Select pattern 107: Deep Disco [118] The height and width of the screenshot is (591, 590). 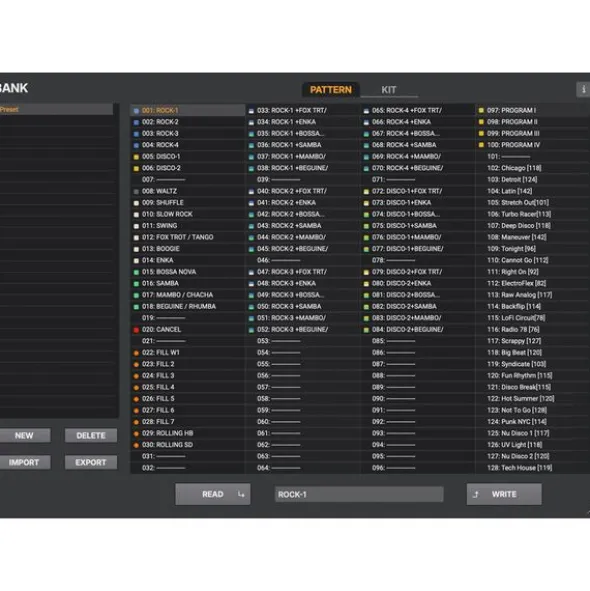click(x=533, y=225)
